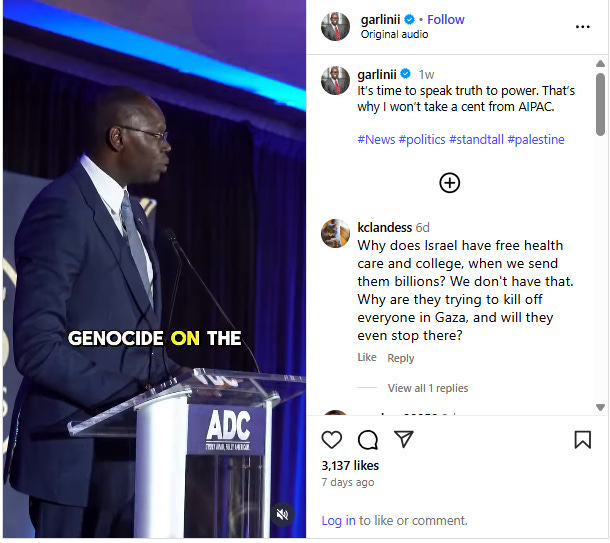Share post with paper plane icon
The width and height of the screenshot is (610, 543).
click(x=403, y=439)
